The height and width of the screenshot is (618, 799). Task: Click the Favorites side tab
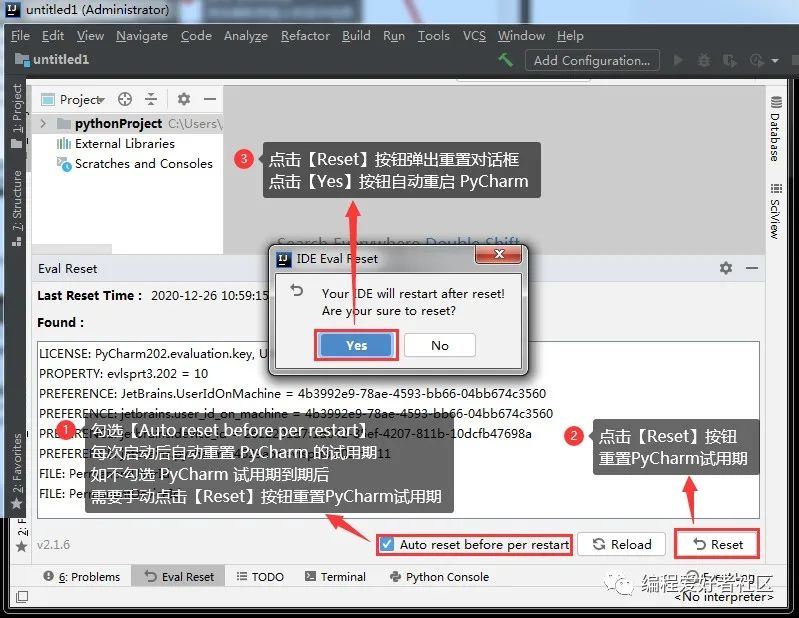[17, 470]
